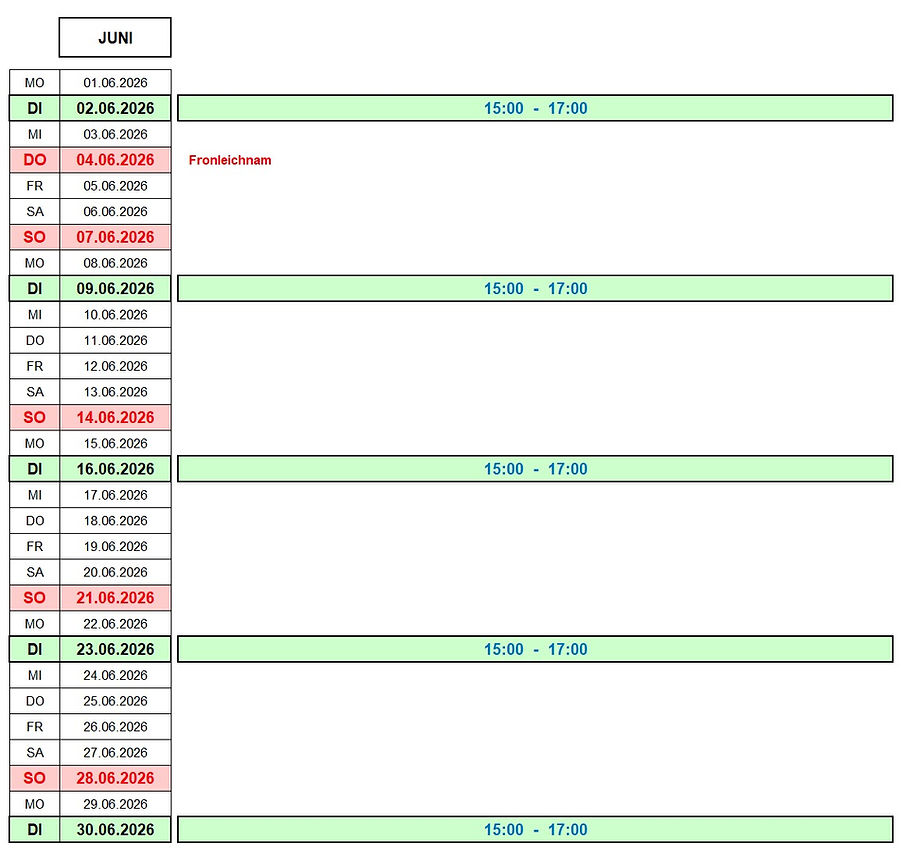Select date cell 02.06.2026
The height and width of the screenshot is (860, 901).
coord(115,109)
